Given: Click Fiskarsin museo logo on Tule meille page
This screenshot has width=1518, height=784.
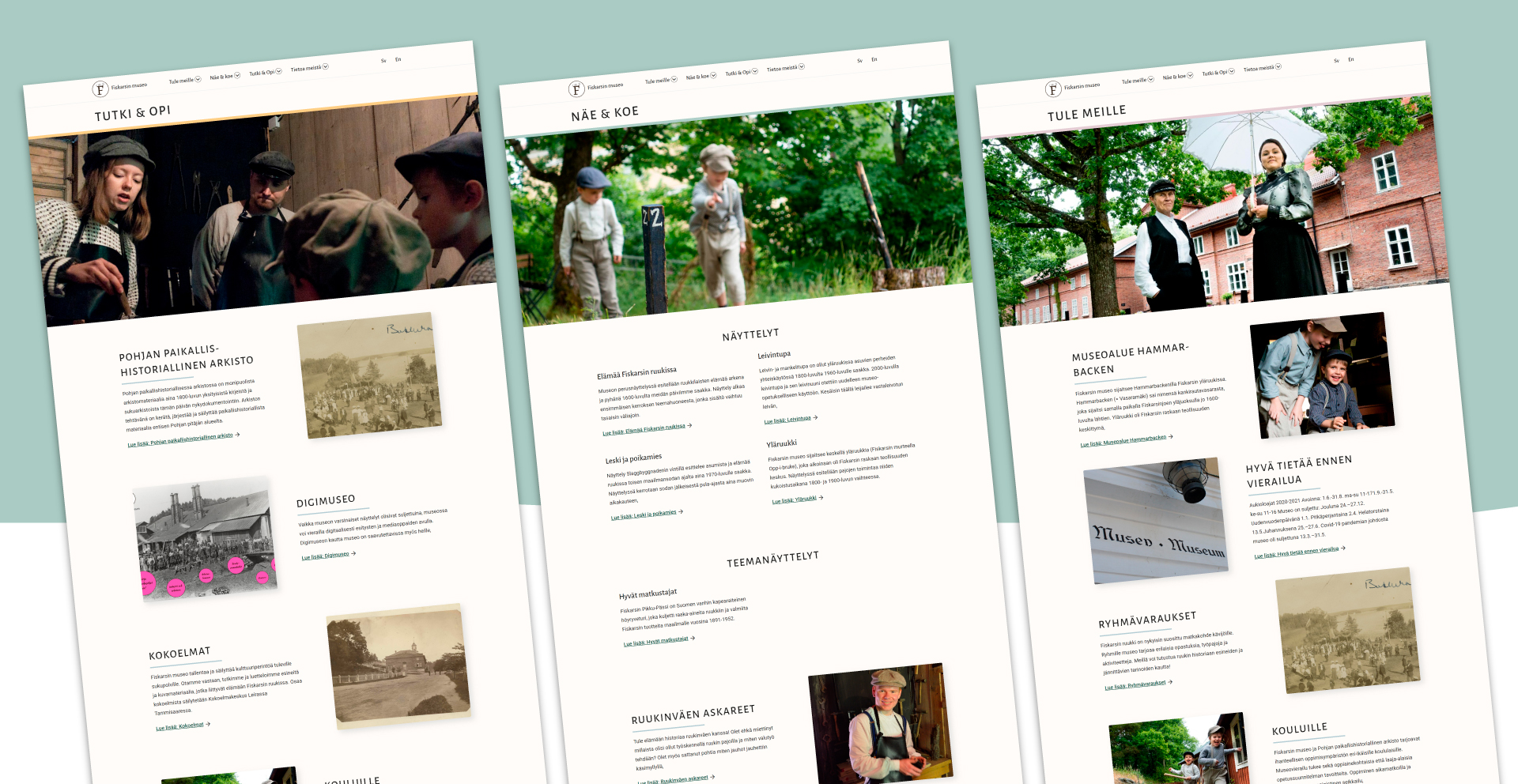Looking at the screenshot, I should point(1053,89).
